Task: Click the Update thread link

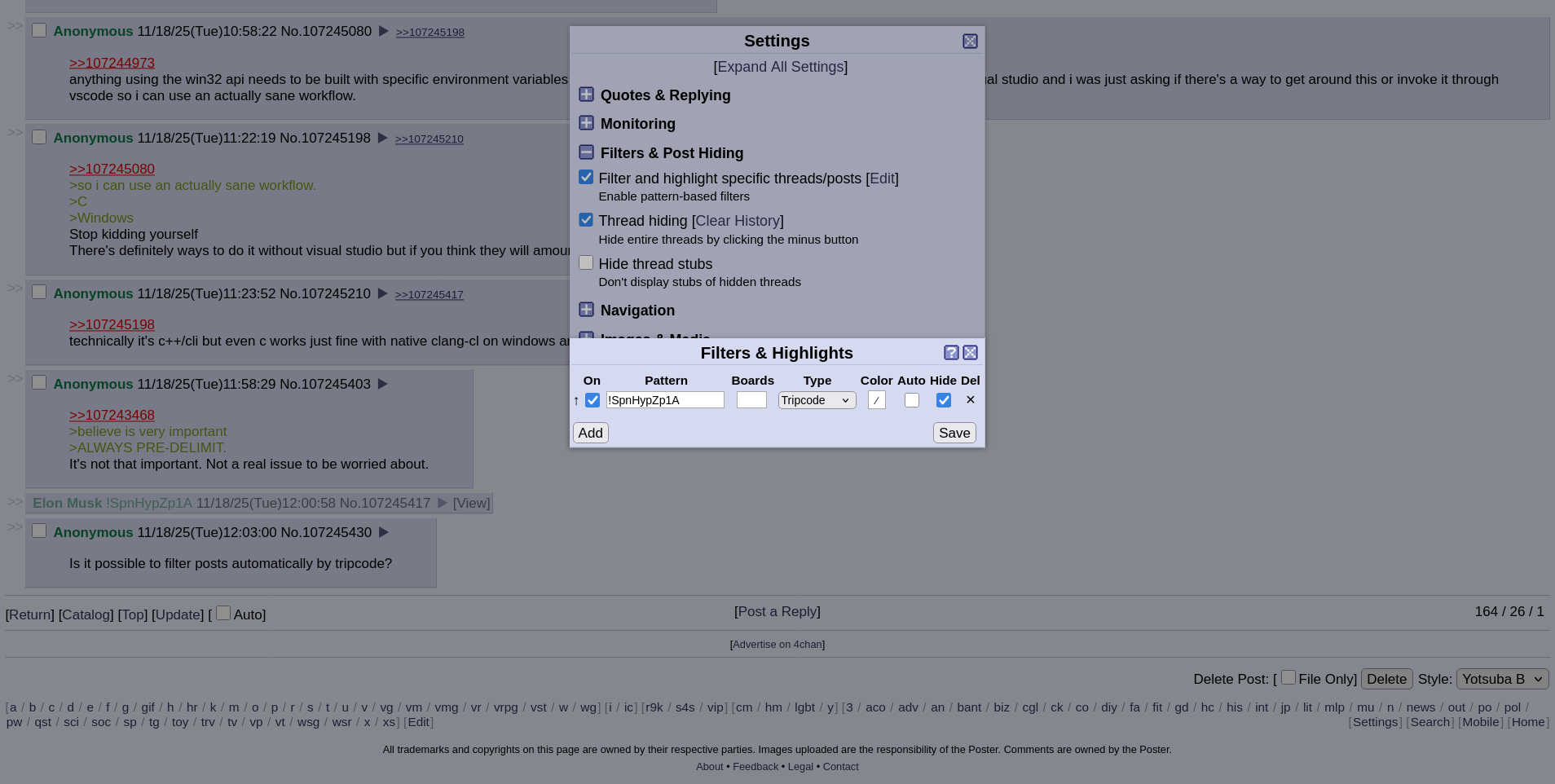Action: [178, 614]
